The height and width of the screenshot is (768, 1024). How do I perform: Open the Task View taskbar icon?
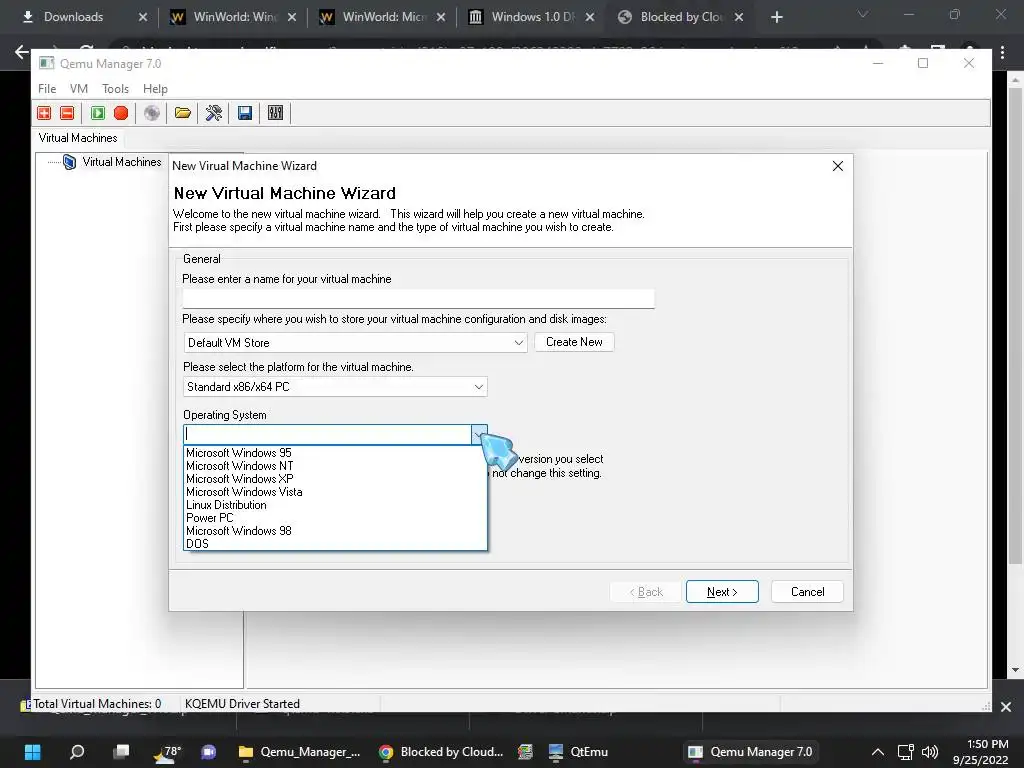[x=121, y=752]
